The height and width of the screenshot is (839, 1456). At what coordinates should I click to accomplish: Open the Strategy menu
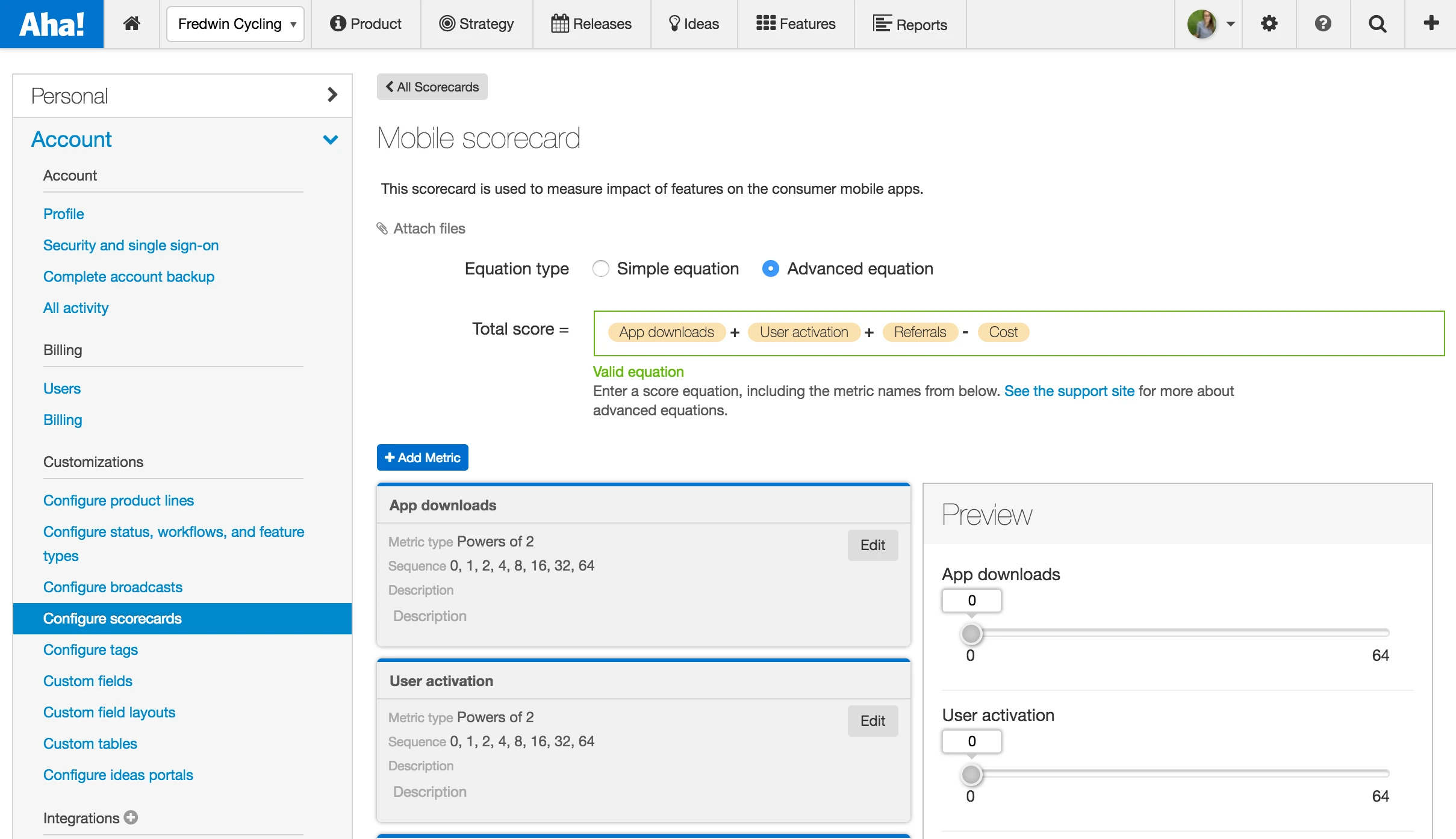tap(476, 24)
